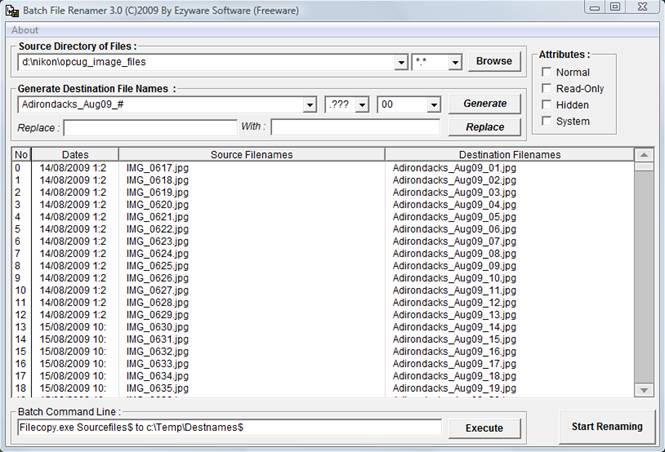This screenshot has width=665, height=452.
Task: Select source file IMG_0628.jpg
Action: 157,303
